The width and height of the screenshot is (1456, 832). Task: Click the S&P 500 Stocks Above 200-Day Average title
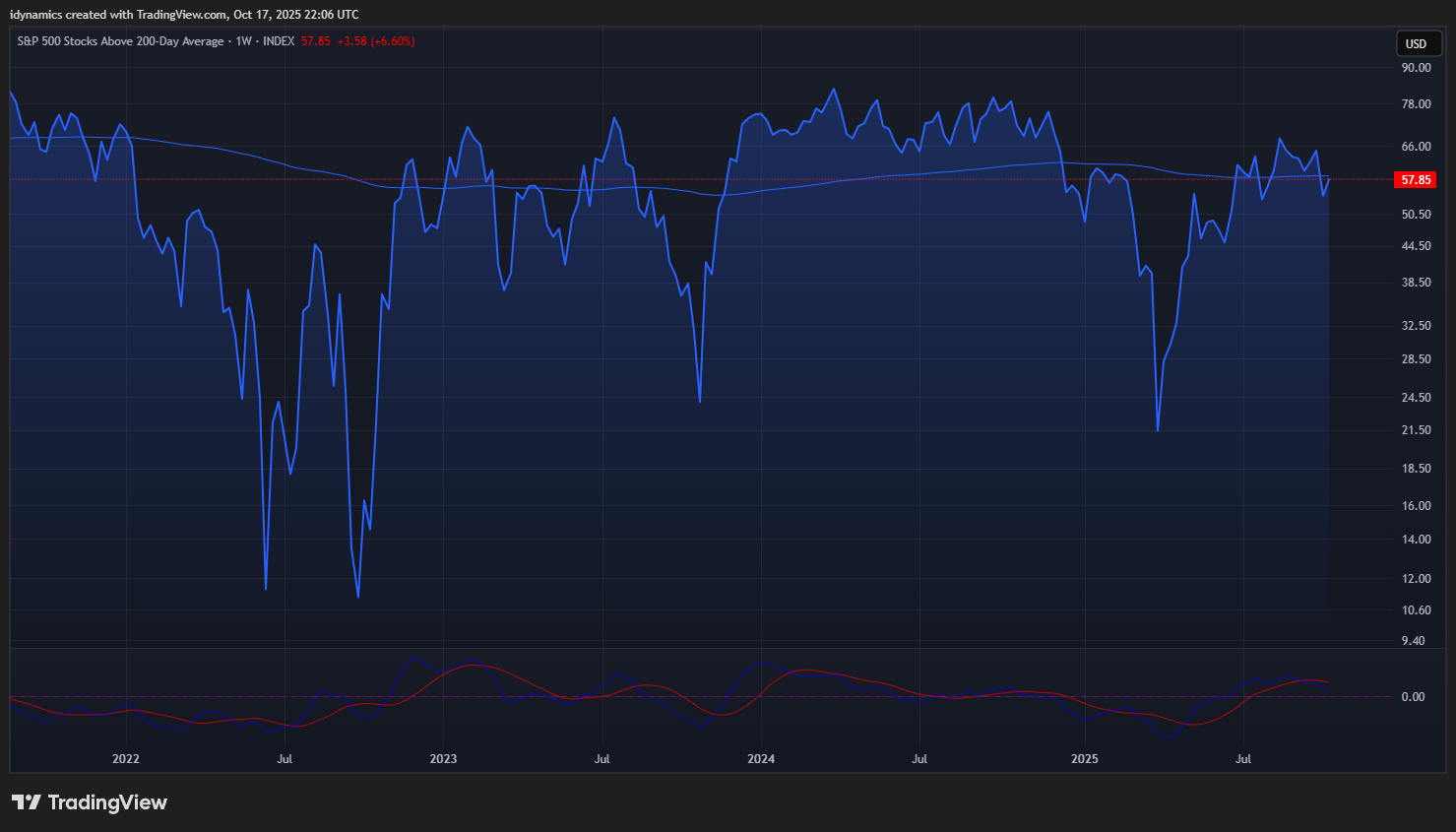(x=120, y=41)
